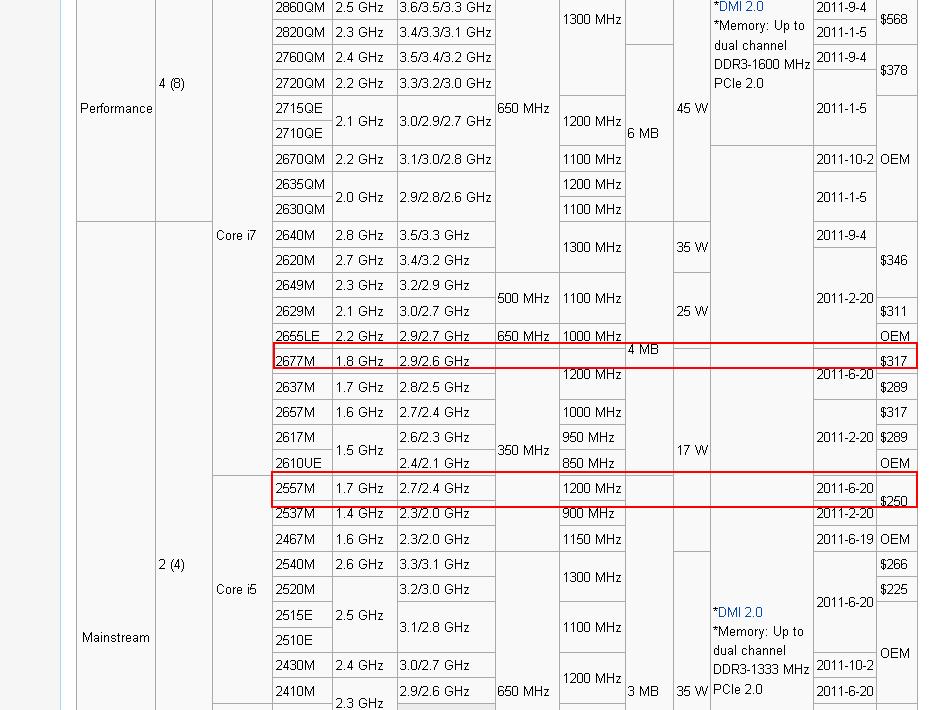This screenshot has height=710, width=935.
Task: Click the 2760QM model cell
Action: pyautogui.click(x=302, y=57)
